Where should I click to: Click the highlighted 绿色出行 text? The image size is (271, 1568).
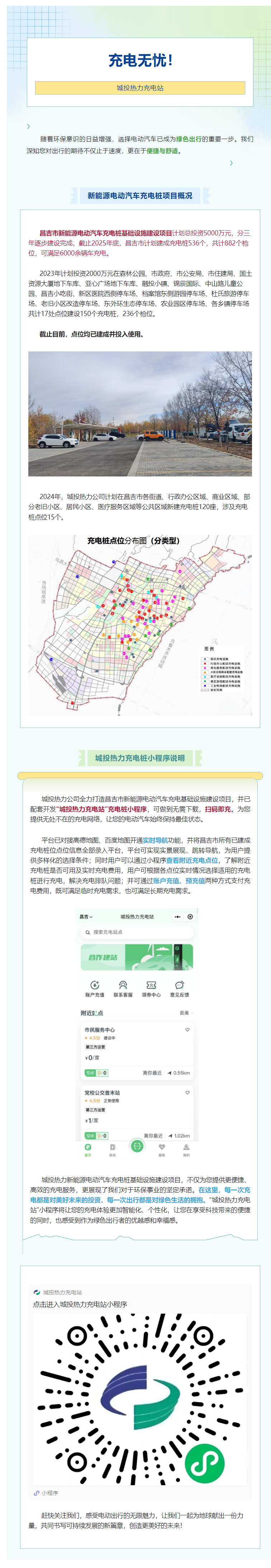point(189,139)
